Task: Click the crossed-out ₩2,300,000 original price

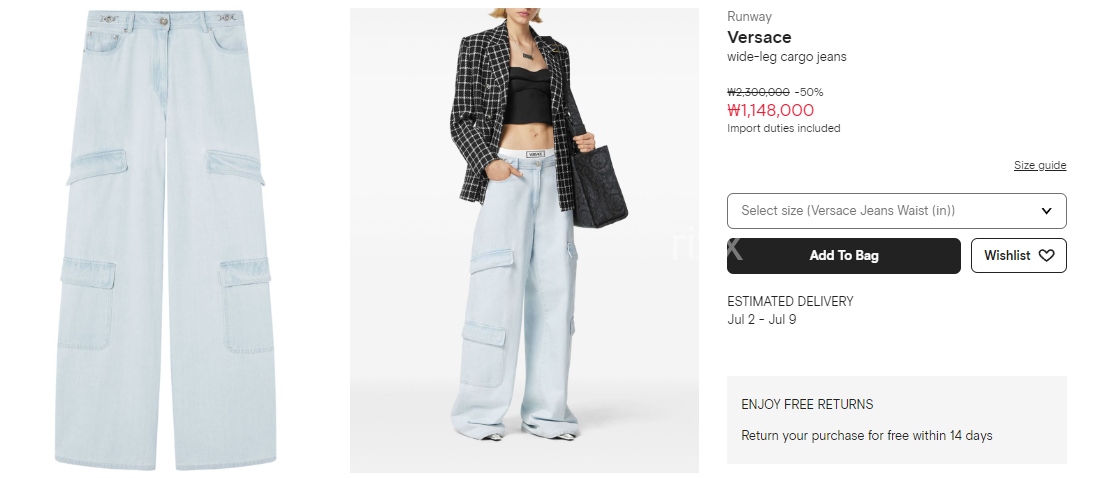Action: pyautogui.click(x=758, y=92)
